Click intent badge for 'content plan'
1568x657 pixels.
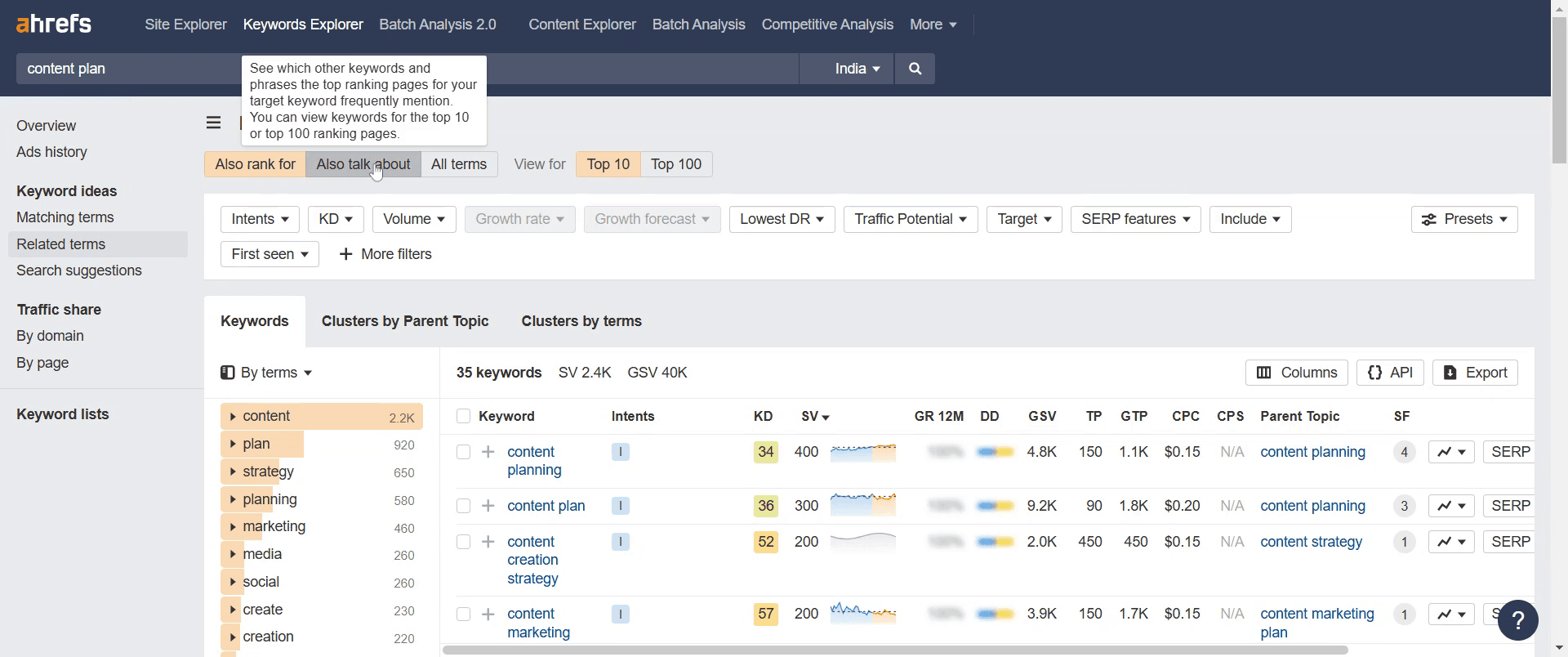point(621,506)
